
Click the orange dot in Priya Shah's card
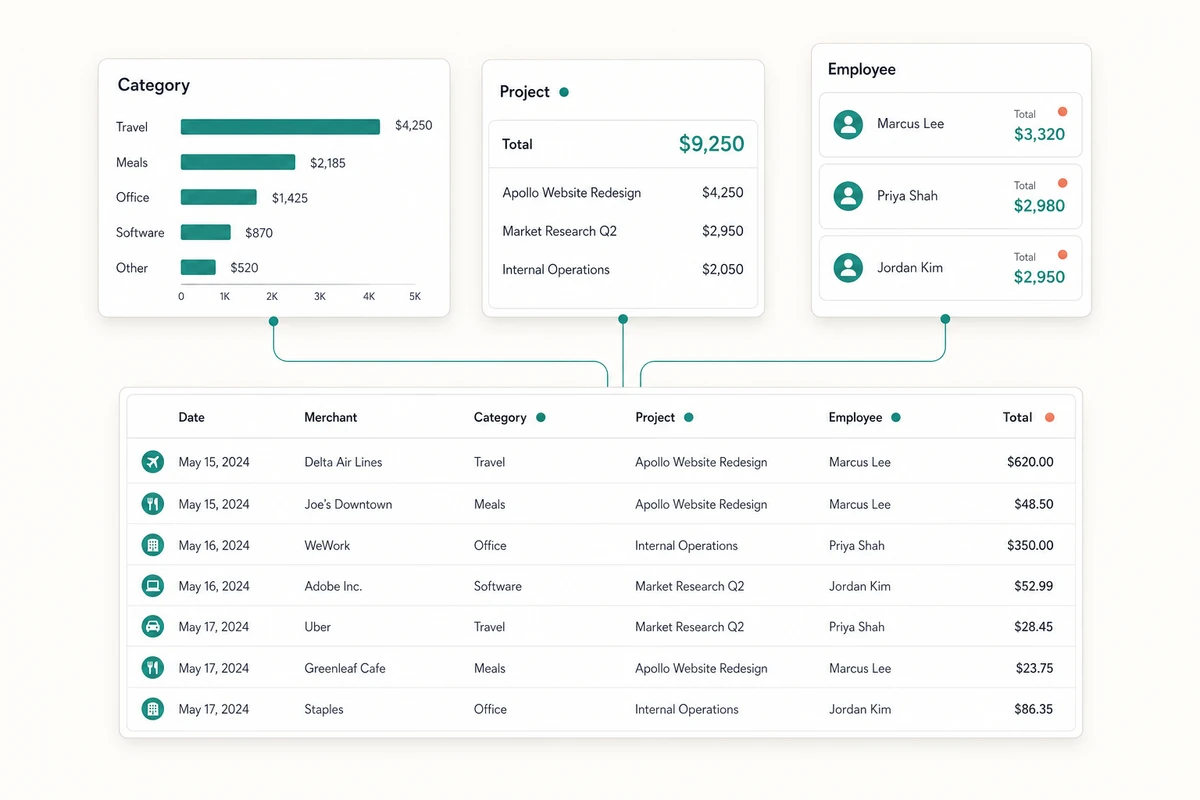point(1062,183)
